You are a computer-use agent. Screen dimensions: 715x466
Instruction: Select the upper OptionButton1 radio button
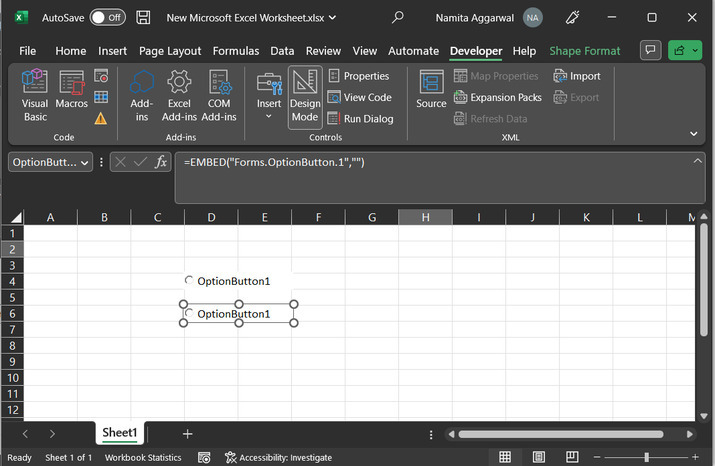point(190,281)
